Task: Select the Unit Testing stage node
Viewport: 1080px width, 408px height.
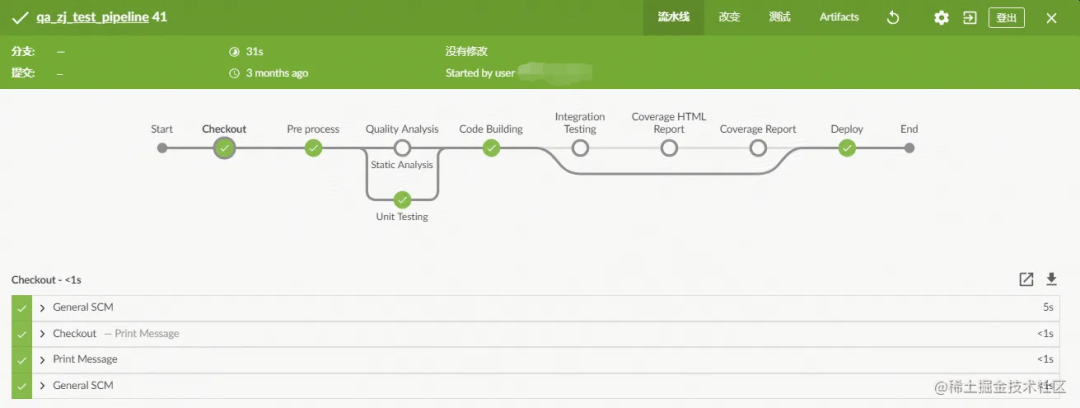Action: point(402,199)
